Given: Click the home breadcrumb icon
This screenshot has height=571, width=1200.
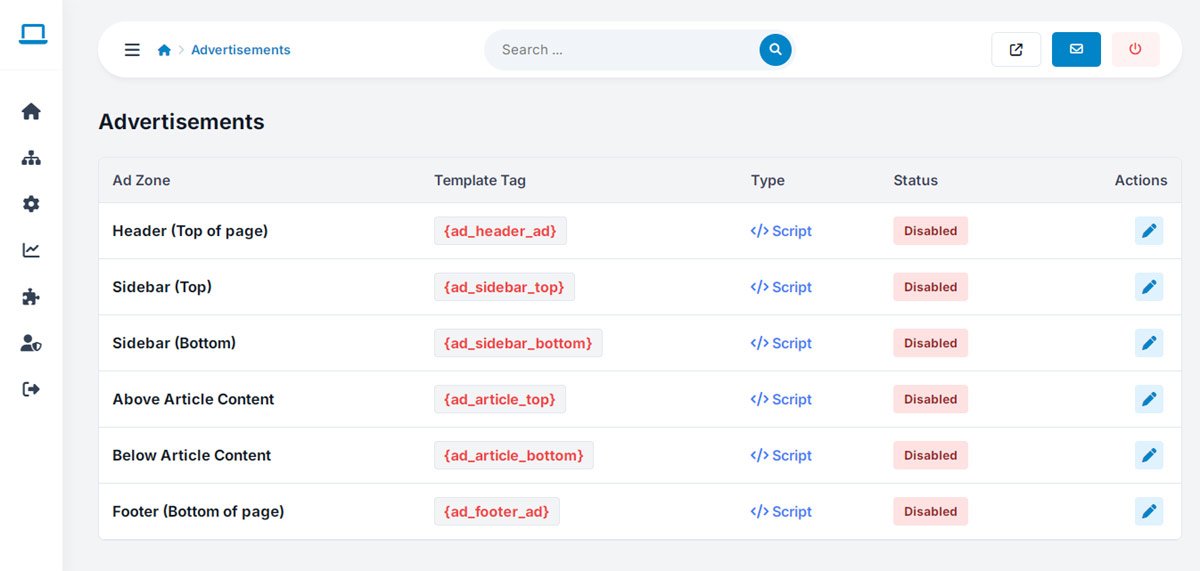Looking at the screenshot, I should 164,50.
